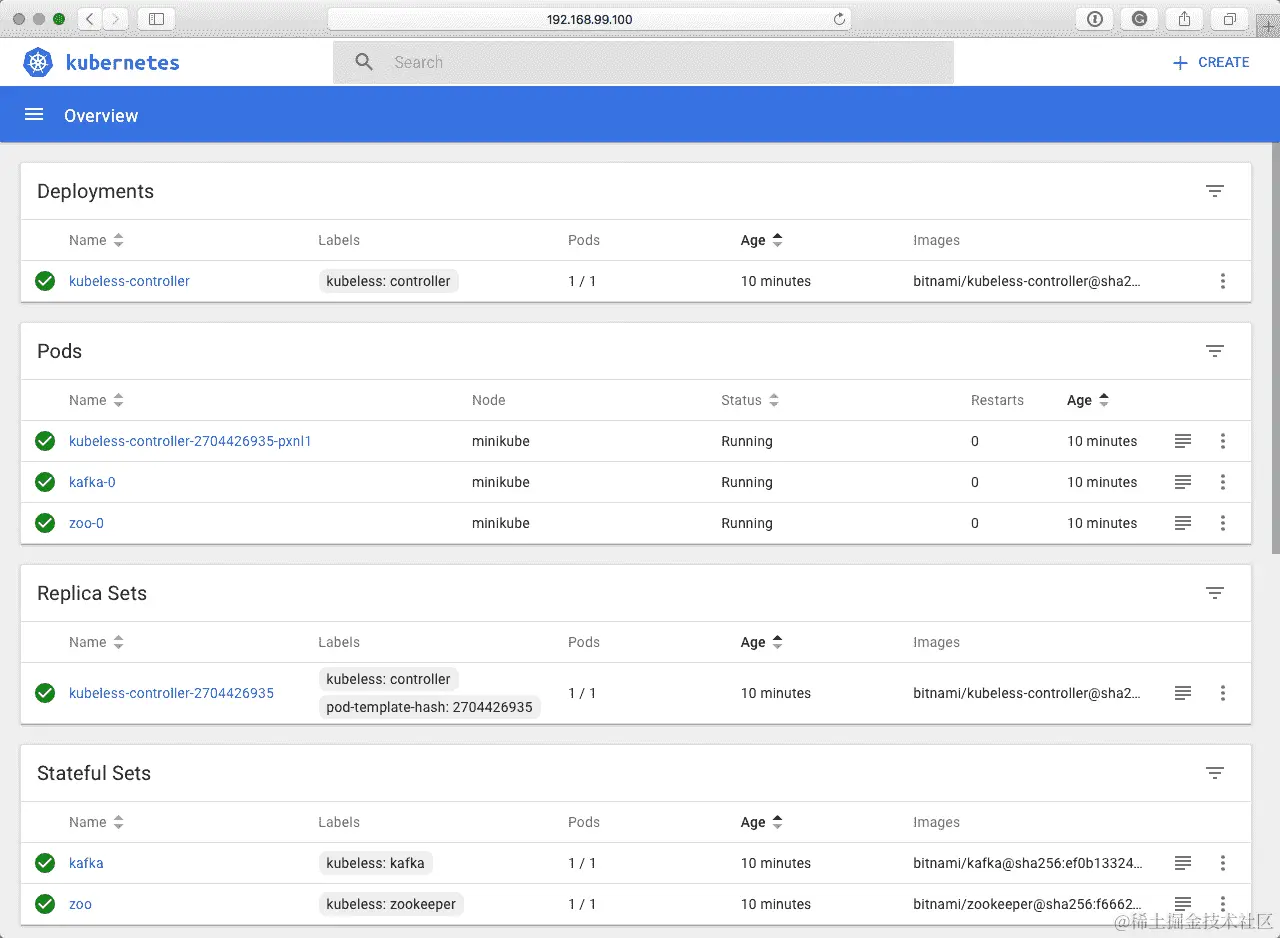
Task: Click the search magnifier icon
Action: (365, 62)
